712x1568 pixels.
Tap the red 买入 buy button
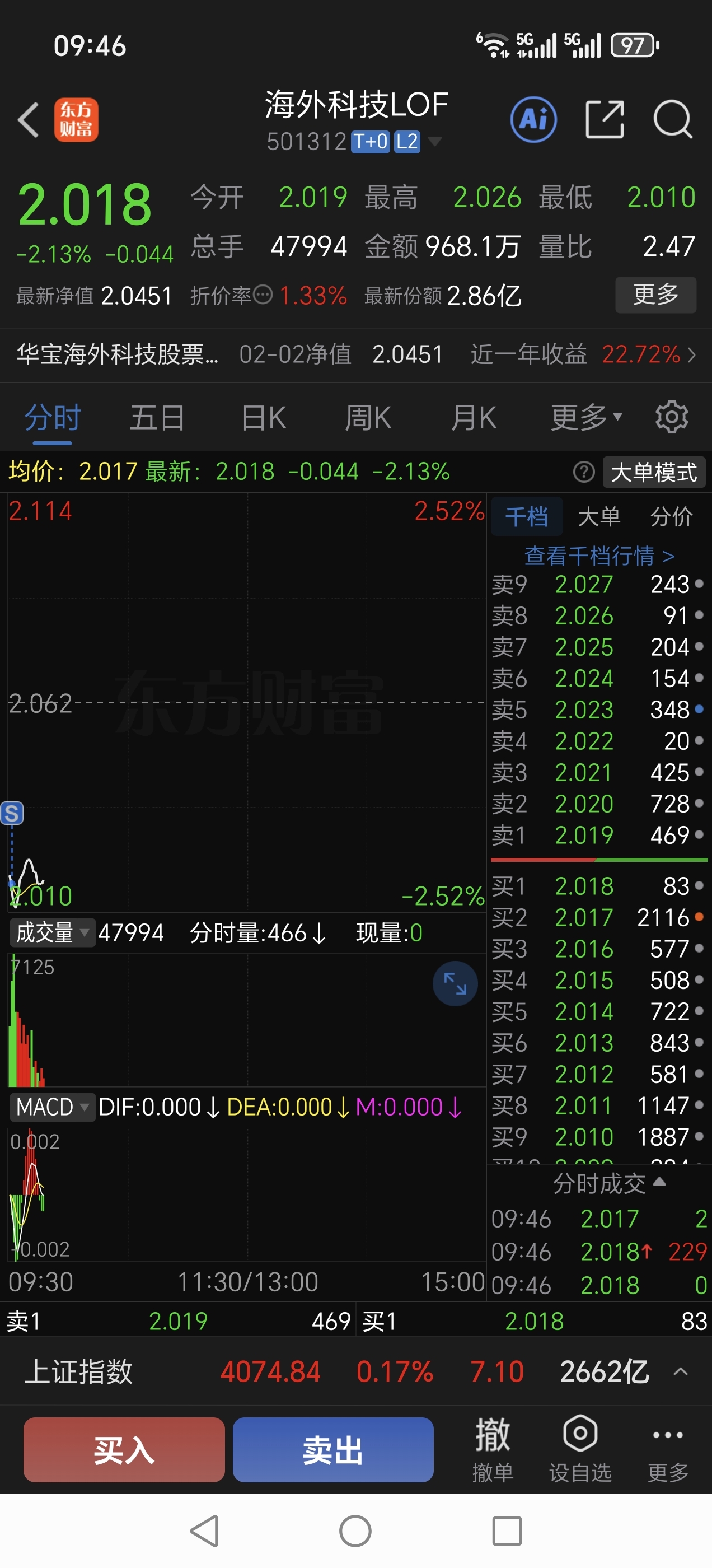coord(124,1449)
